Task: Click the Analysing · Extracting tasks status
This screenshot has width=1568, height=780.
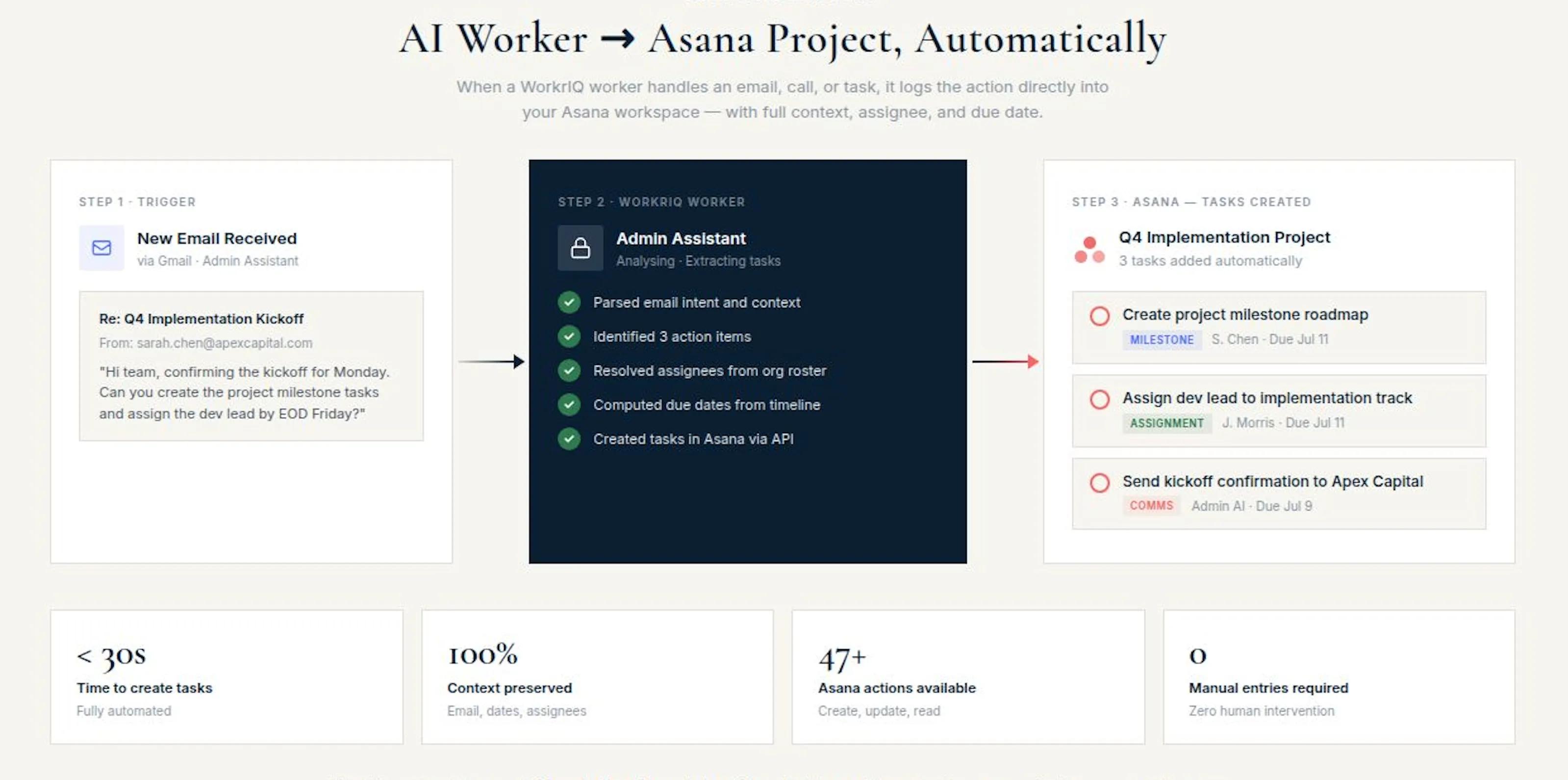Action: tap(698, 261)
